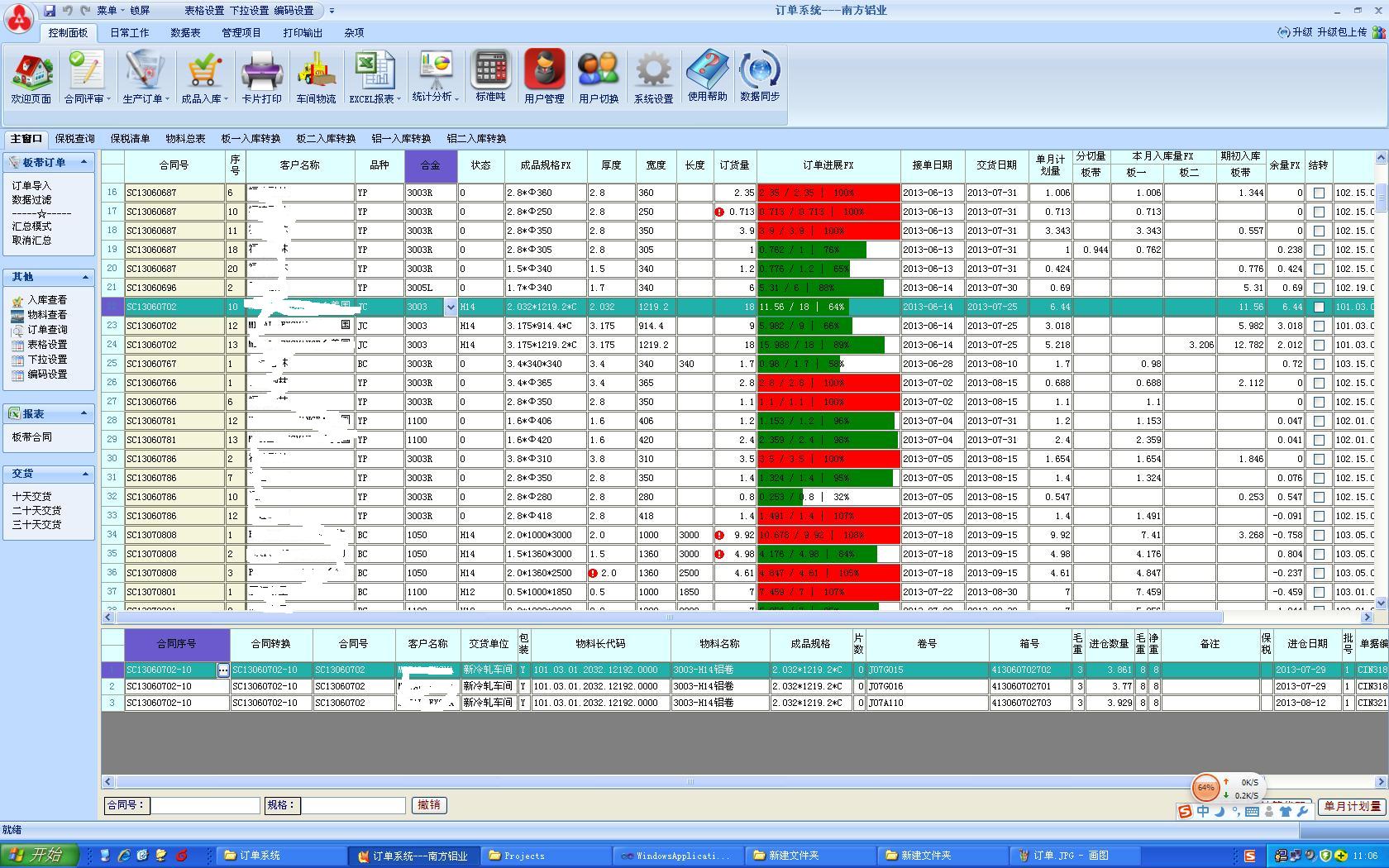Screen dimensions: 1389x868
Task: Click the 合同号 search input field
Action: tap(205, 804)
